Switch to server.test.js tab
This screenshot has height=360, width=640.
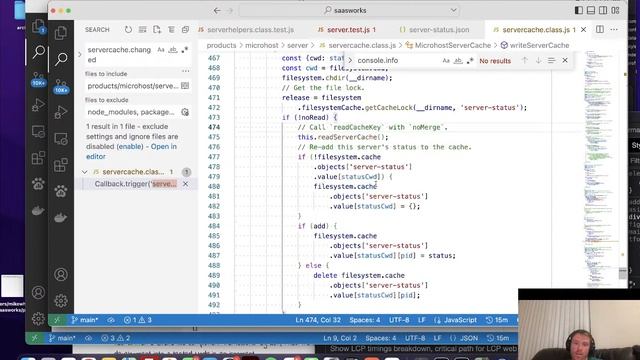coord(351,30)
